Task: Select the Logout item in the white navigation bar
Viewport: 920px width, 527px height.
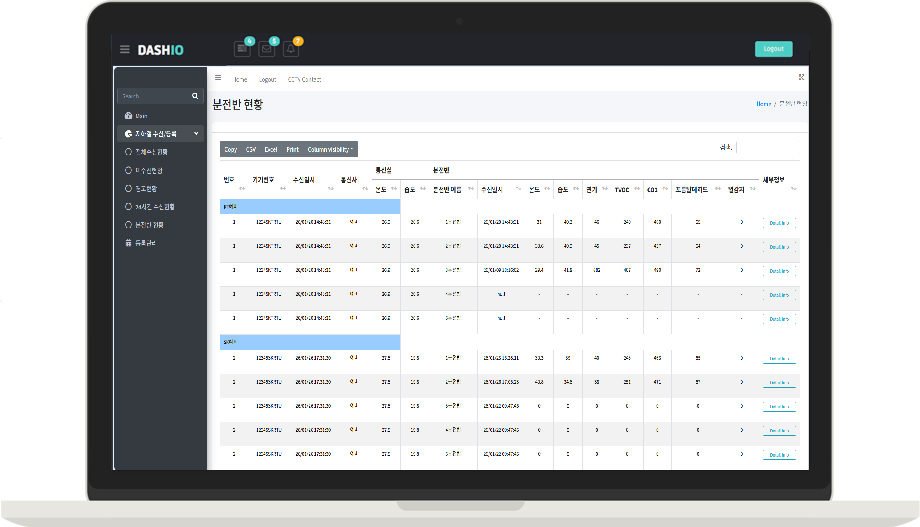Action: pos(267,79)
